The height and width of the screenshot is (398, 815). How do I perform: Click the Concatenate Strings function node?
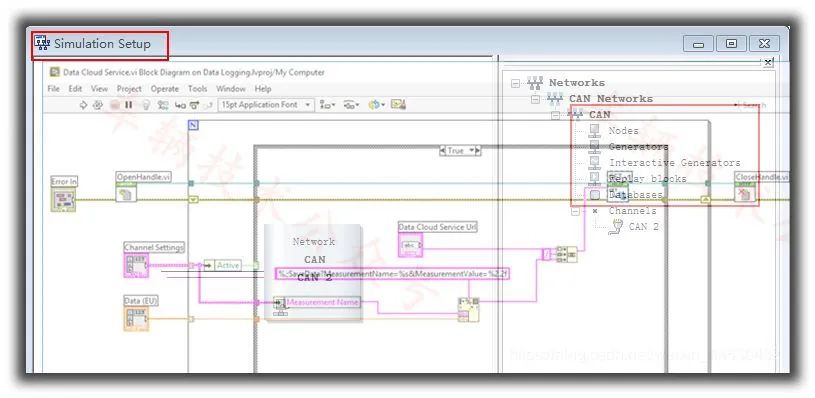pyautogui.click(x=566, y=255)
